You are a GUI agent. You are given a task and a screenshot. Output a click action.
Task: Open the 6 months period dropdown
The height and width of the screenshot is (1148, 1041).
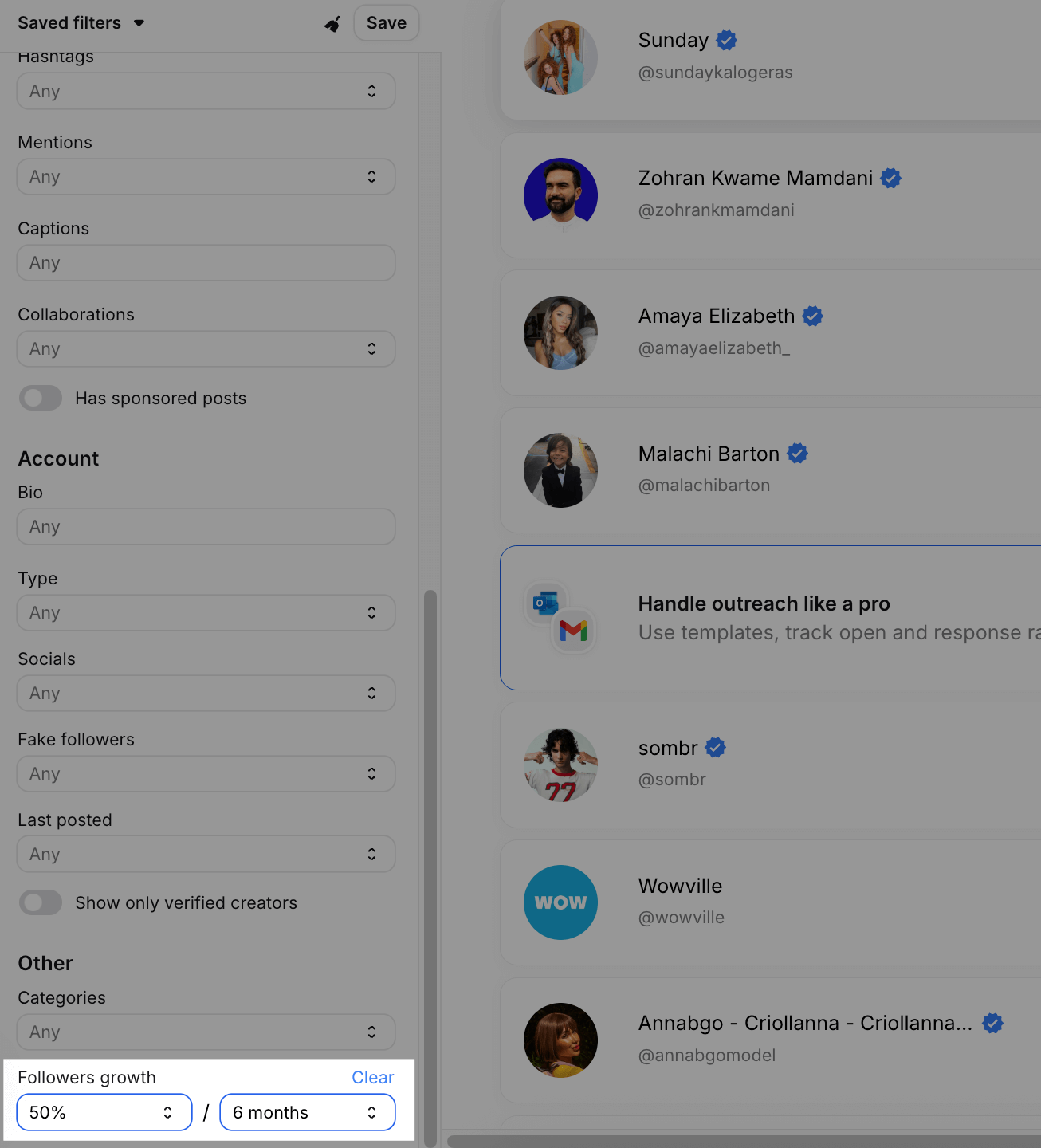click(308, 1112)
